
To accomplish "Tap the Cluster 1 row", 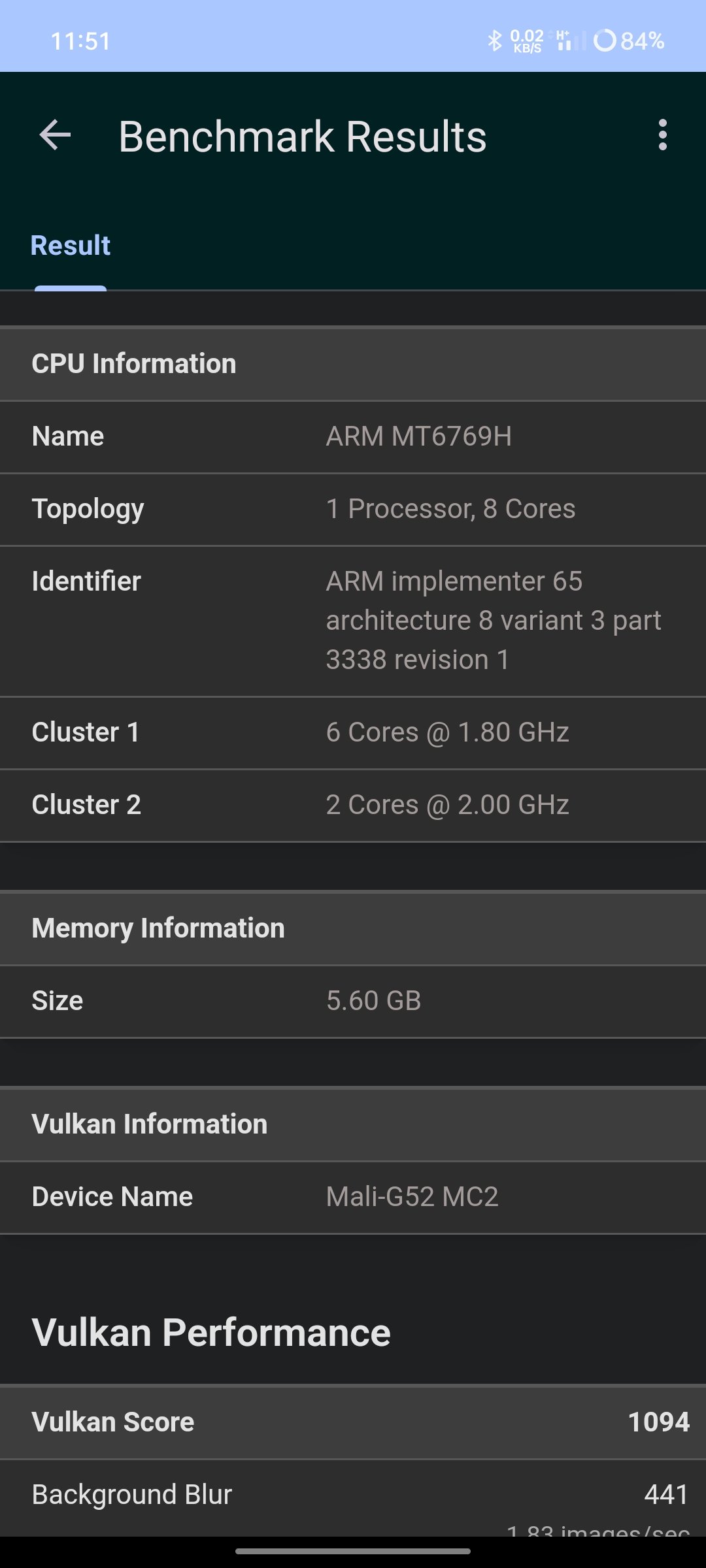I will [x=353, y=733].
